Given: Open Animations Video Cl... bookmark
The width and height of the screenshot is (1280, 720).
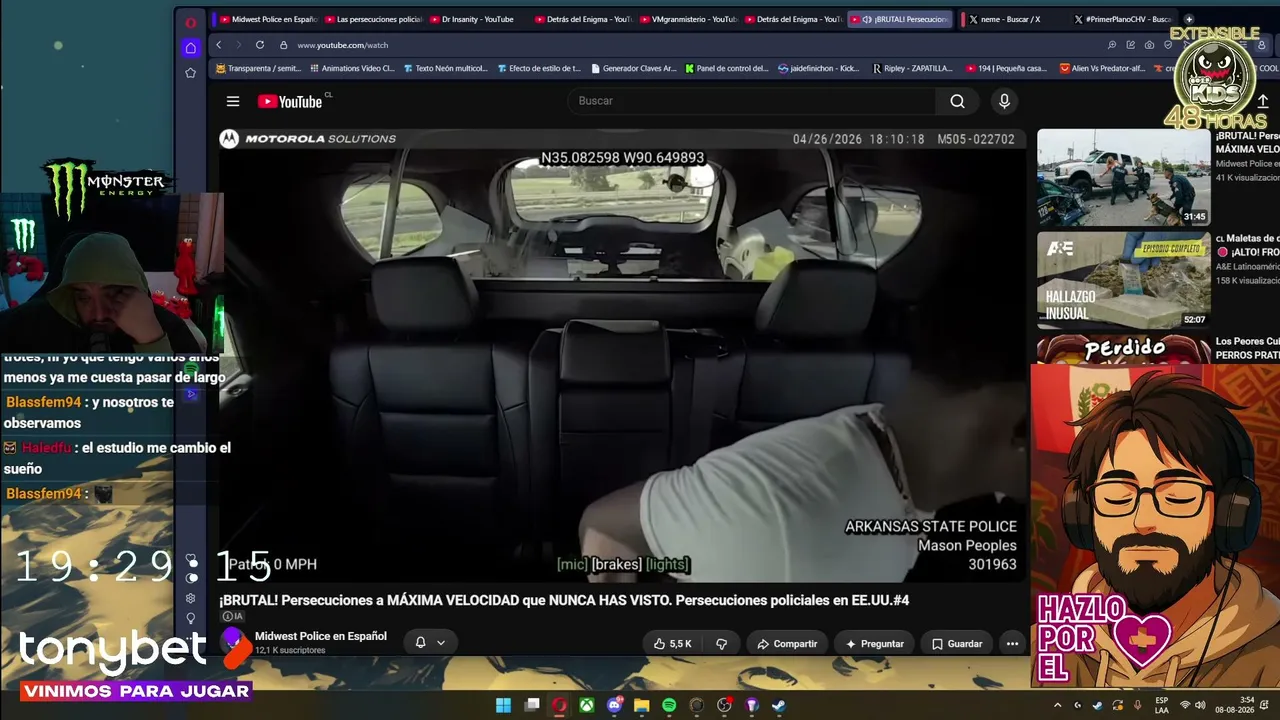Looking at the screenshot, I should [x=352, y=69].
